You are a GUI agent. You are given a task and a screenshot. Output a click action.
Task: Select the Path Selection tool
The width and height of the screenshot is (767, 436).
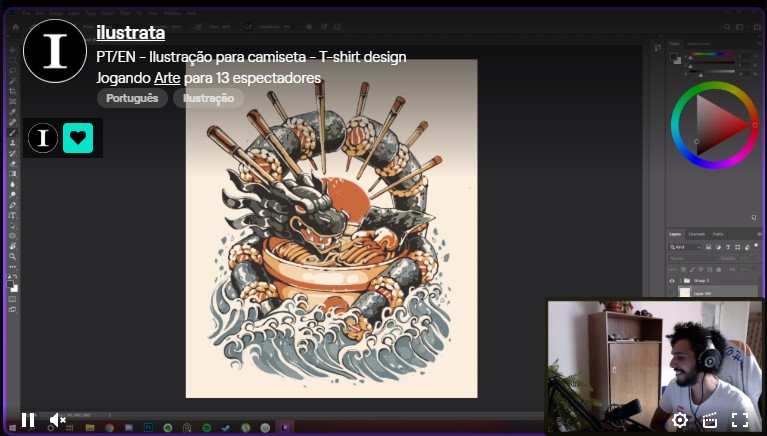13,226
